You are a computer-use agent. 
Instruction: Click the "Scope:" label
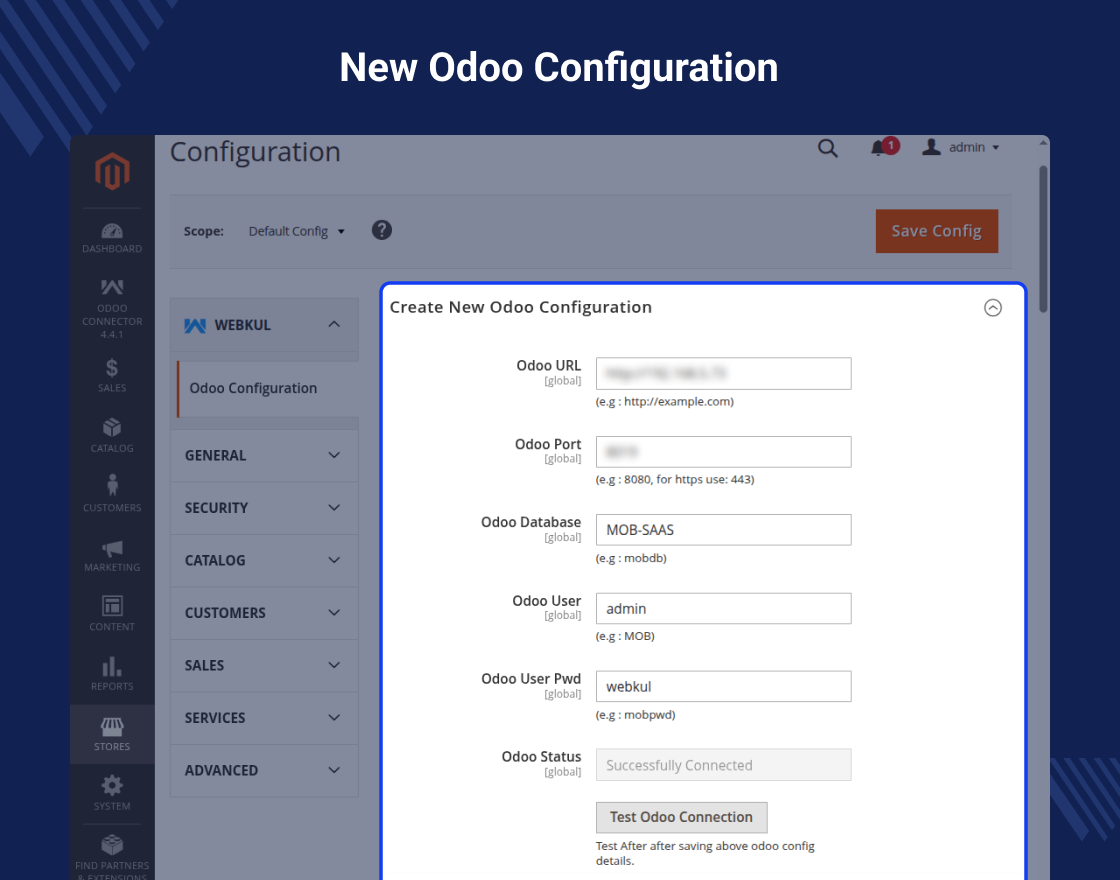point(204,231)
